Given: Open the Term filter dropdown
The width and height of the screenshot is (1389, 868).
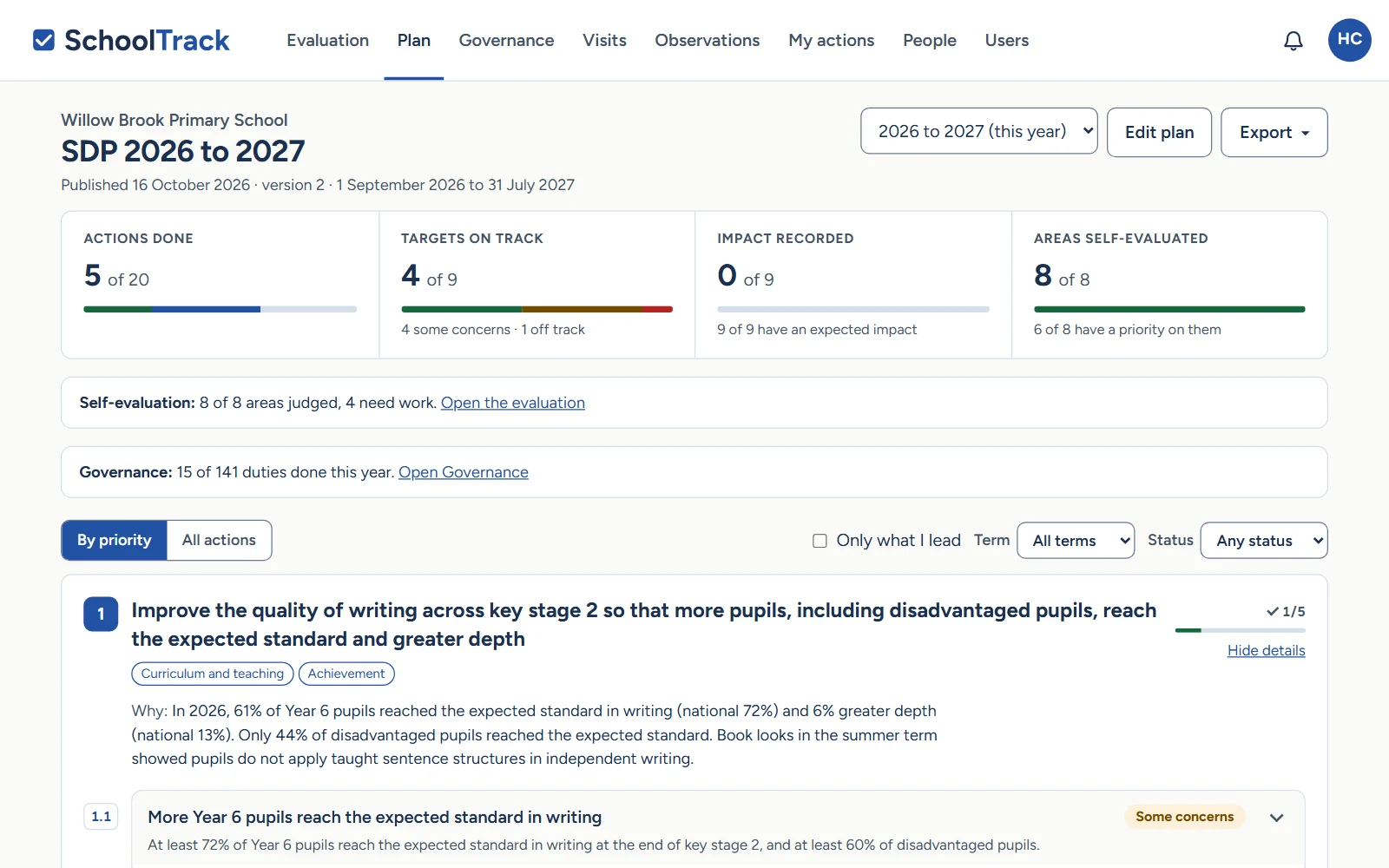Looking at the screenshot, I should pyautogui.click(x=1076, y=540).
